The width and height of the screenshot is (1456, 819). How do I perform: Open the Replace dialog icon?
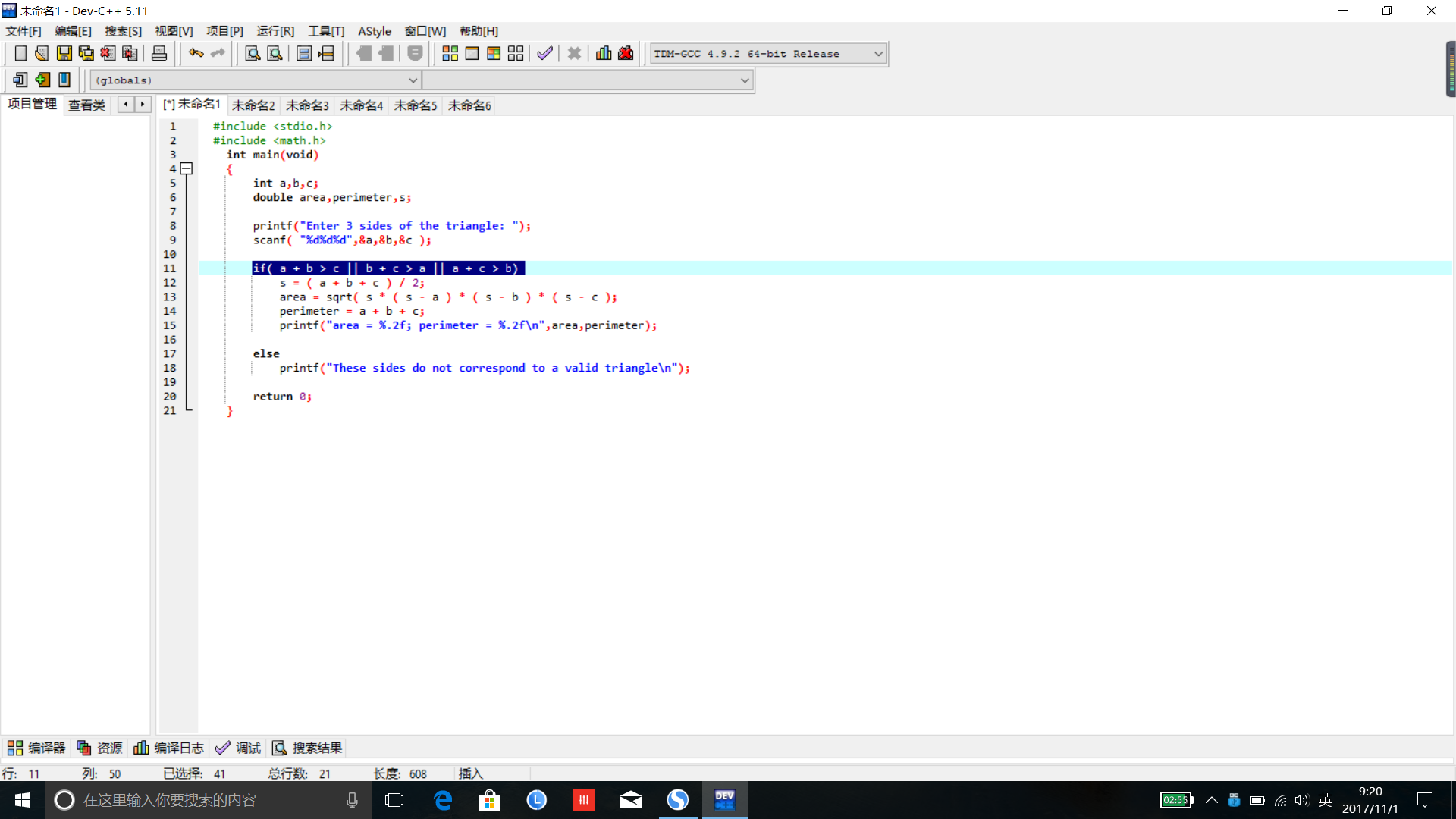[x=275, y=54]
